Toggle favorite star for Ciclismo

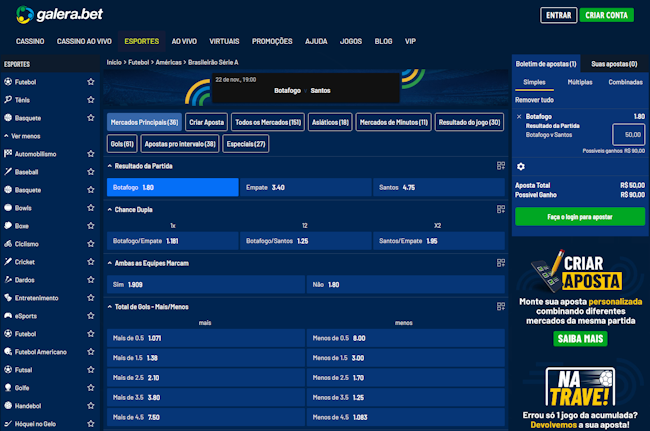91,244
